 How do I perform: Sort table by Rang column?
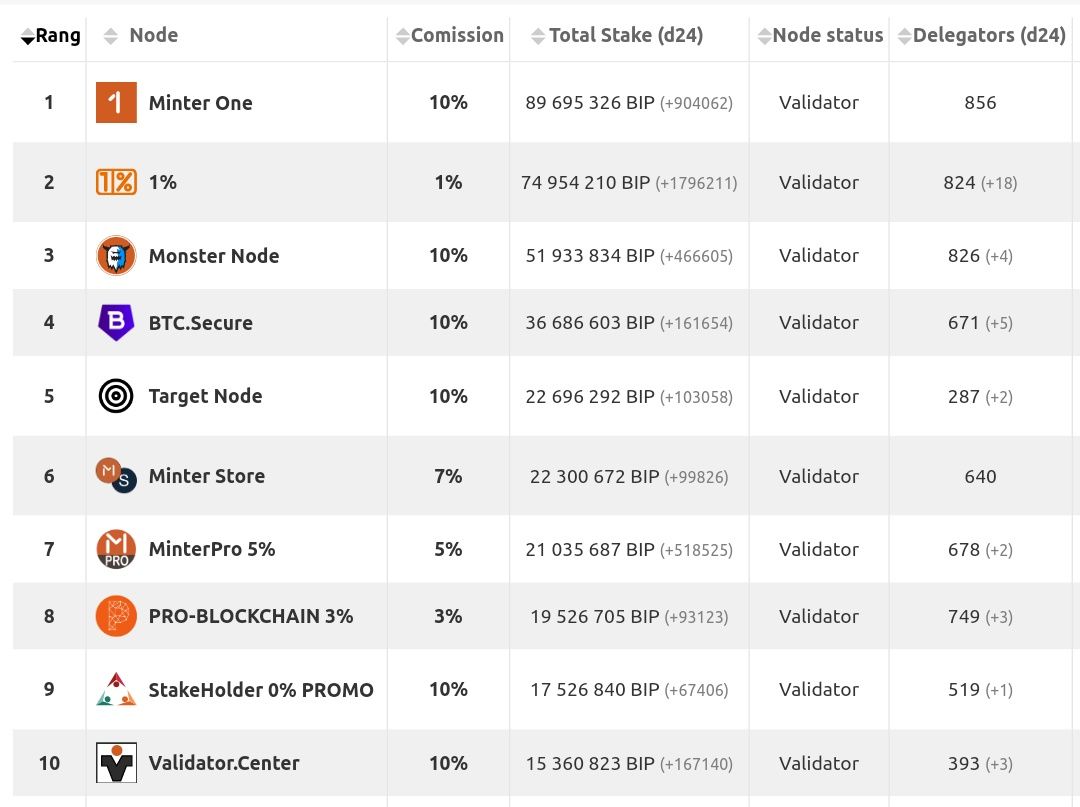pos(50,36)
